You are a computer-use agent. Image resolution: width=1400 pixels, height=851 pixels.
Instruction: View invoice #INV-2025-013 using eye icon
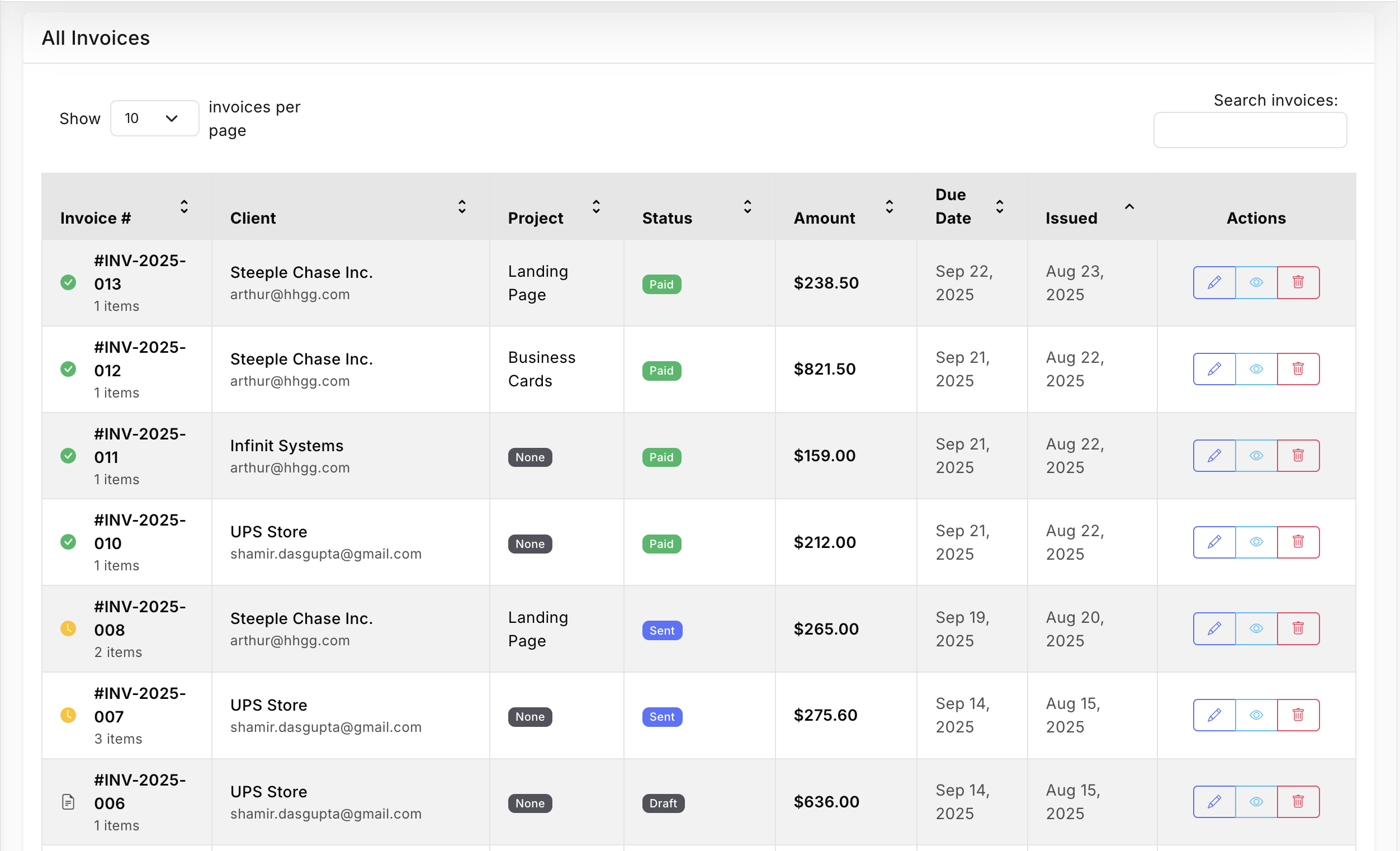coord(1256,282)
